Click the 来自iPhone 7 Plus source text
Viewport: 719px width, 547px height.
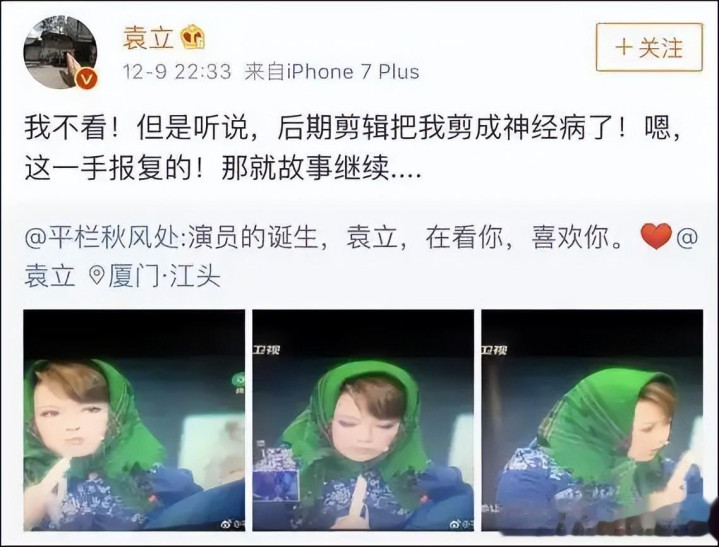pyautogui.click(x=332, y=72)
